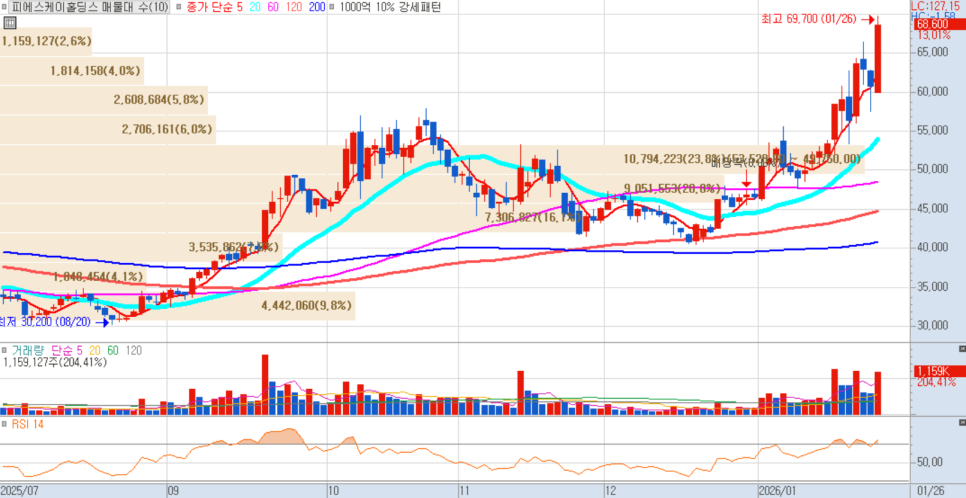
Task: Close the volume pane with its corner button
Action: click(x=962, y=349)
